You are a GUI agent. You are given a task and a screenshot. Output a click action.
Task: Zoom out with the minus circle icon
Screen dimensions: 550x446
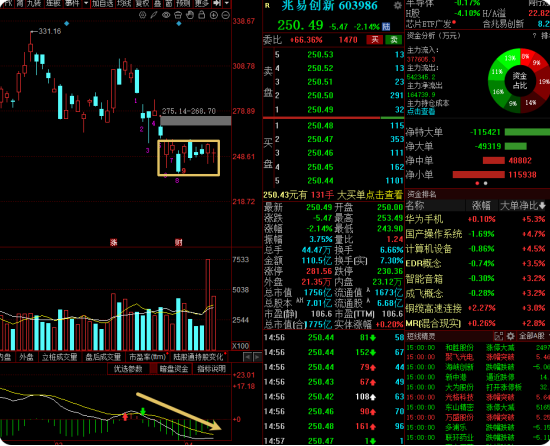point(226,15)
